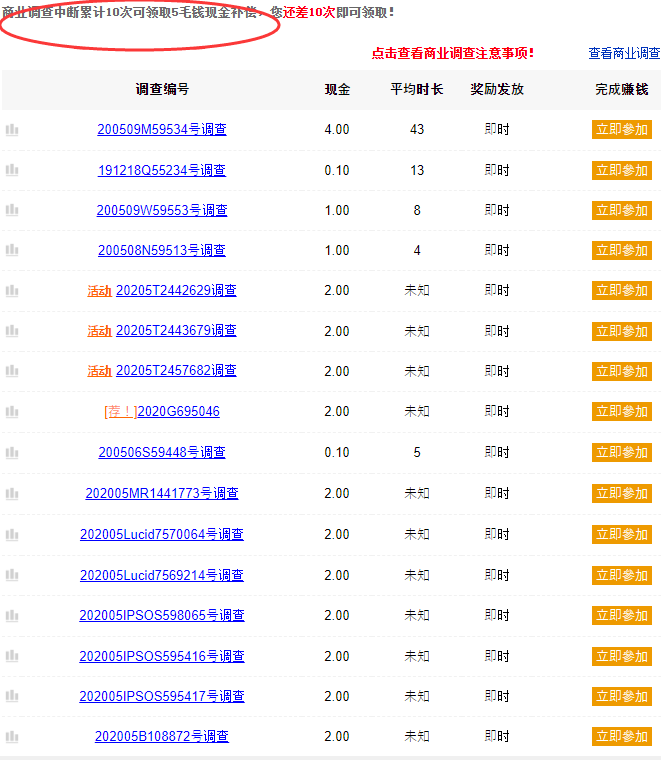661x760 pixels.
Task: Open survey link 202005IPSOS595417号调查
Action: pos(162,697)
